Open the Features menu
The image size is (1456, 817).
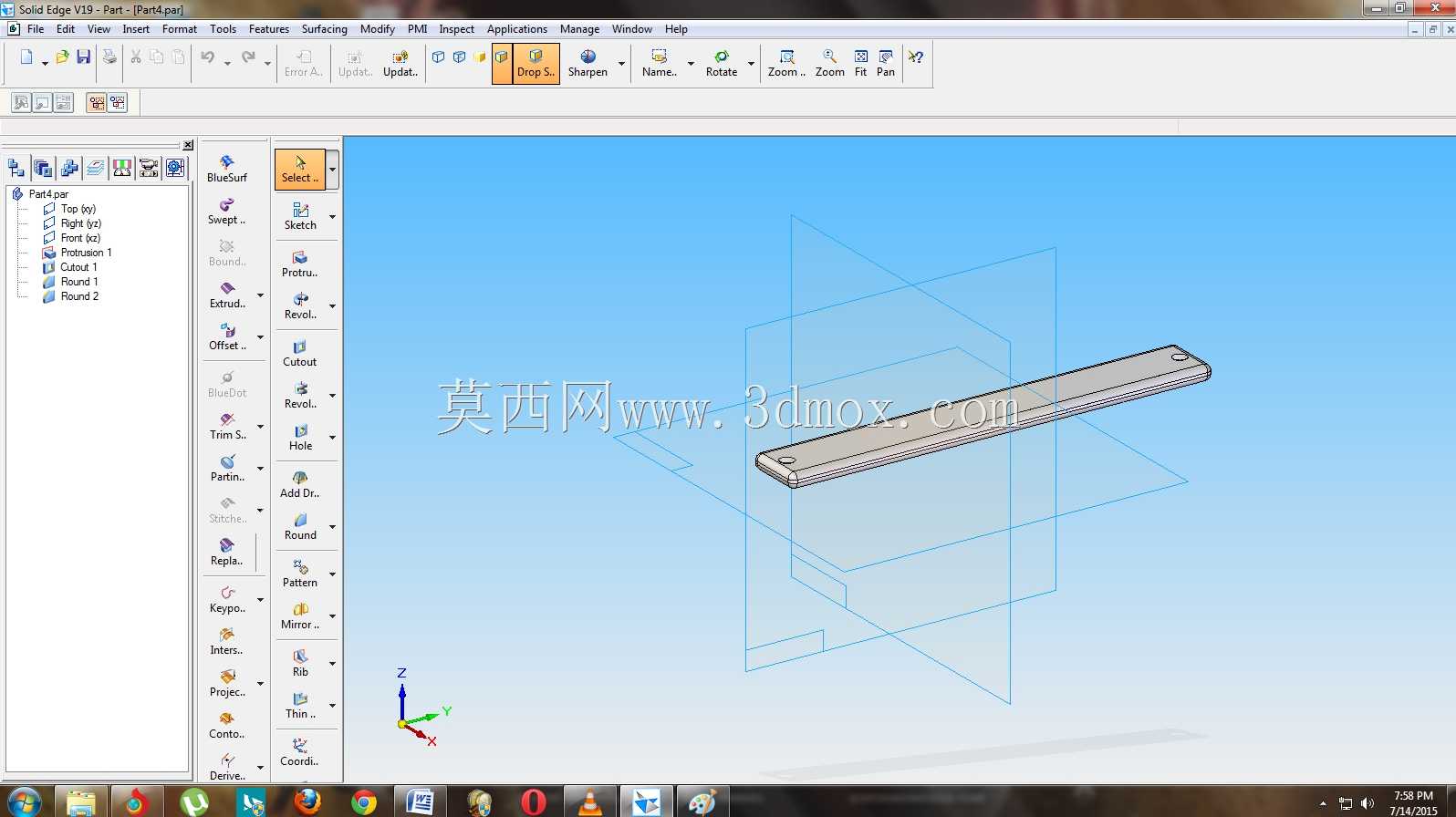pyautogui.click(x=269, y=29)
